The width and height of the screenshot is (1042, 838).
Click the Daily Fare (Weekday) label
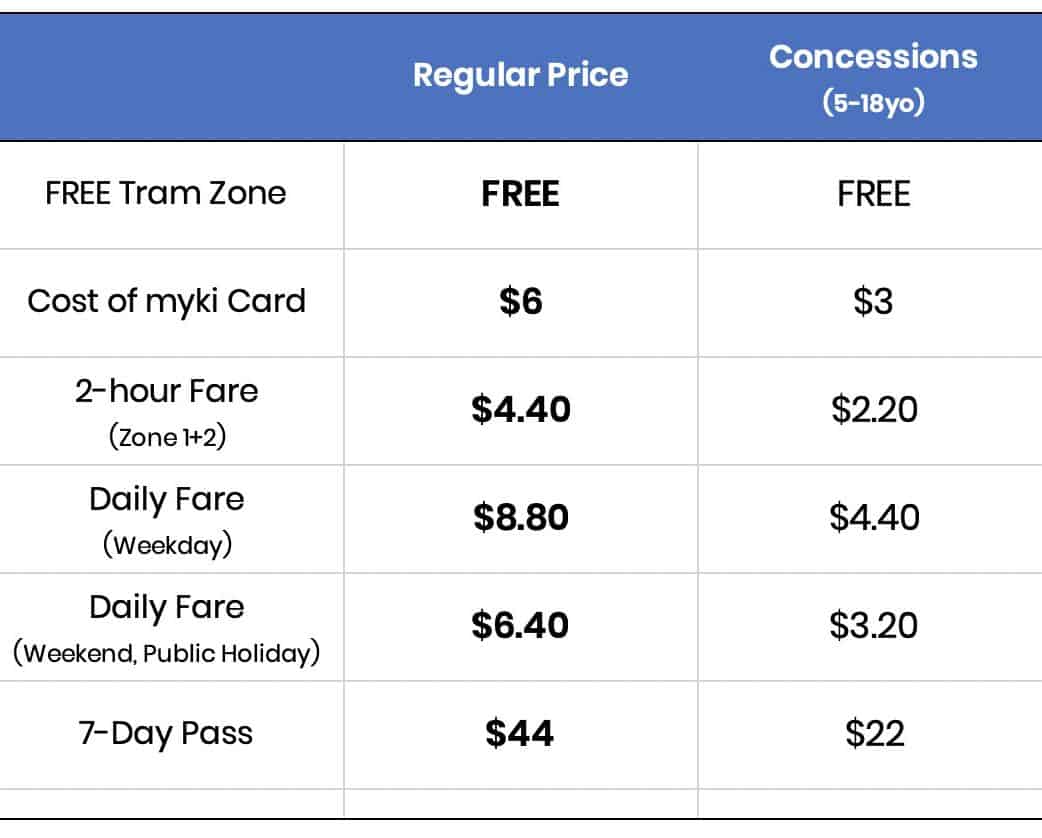click(x=166, y=518)
